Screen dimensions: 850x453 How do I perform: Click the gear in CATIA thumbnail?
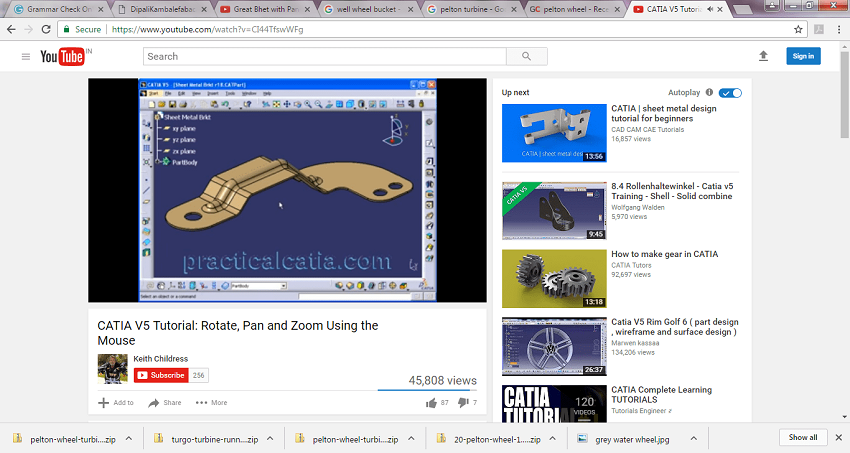pyautogui.click(x=554, y=279)
